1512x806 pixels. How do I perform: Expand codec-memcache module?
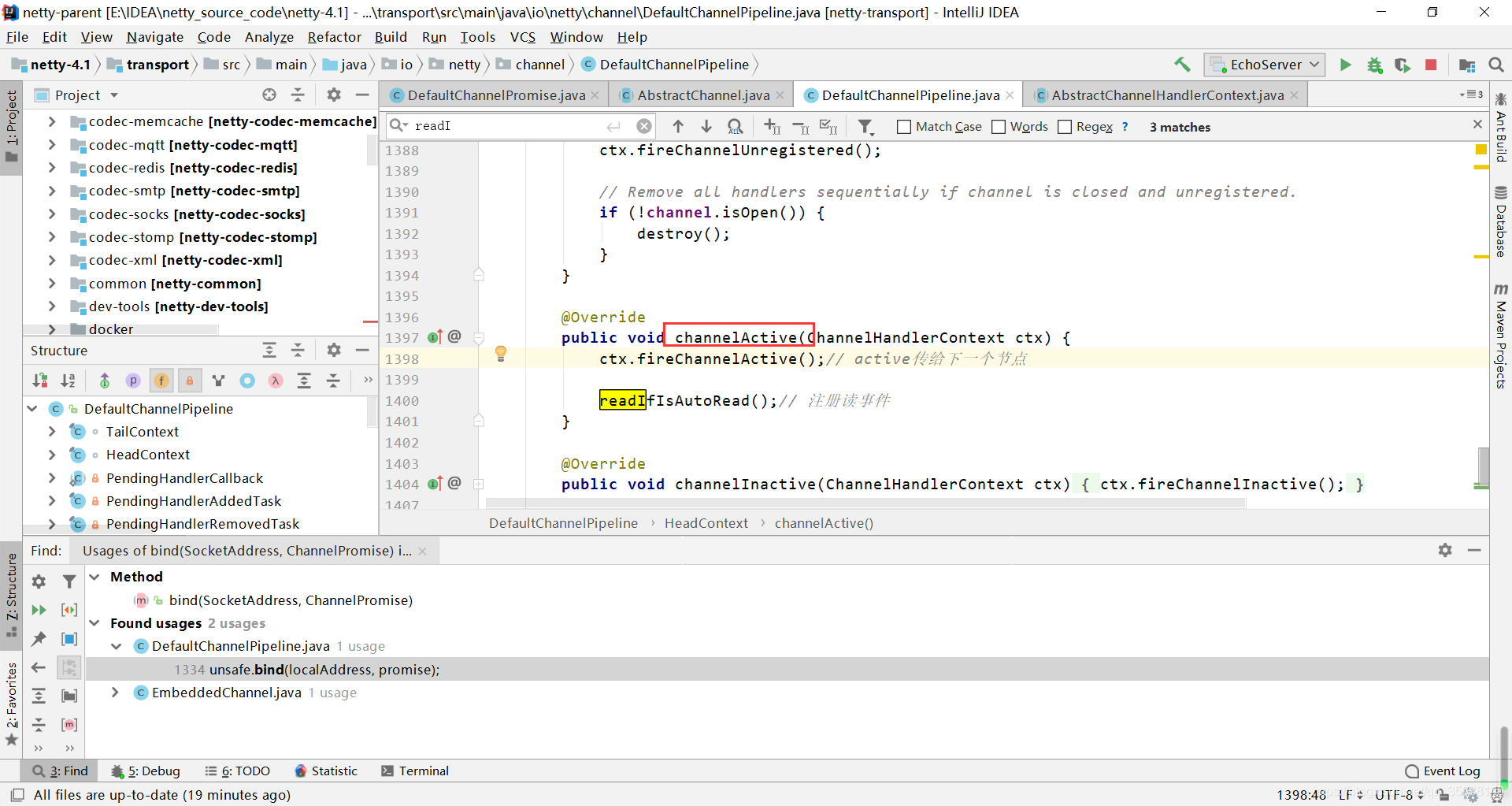point(52,121)
